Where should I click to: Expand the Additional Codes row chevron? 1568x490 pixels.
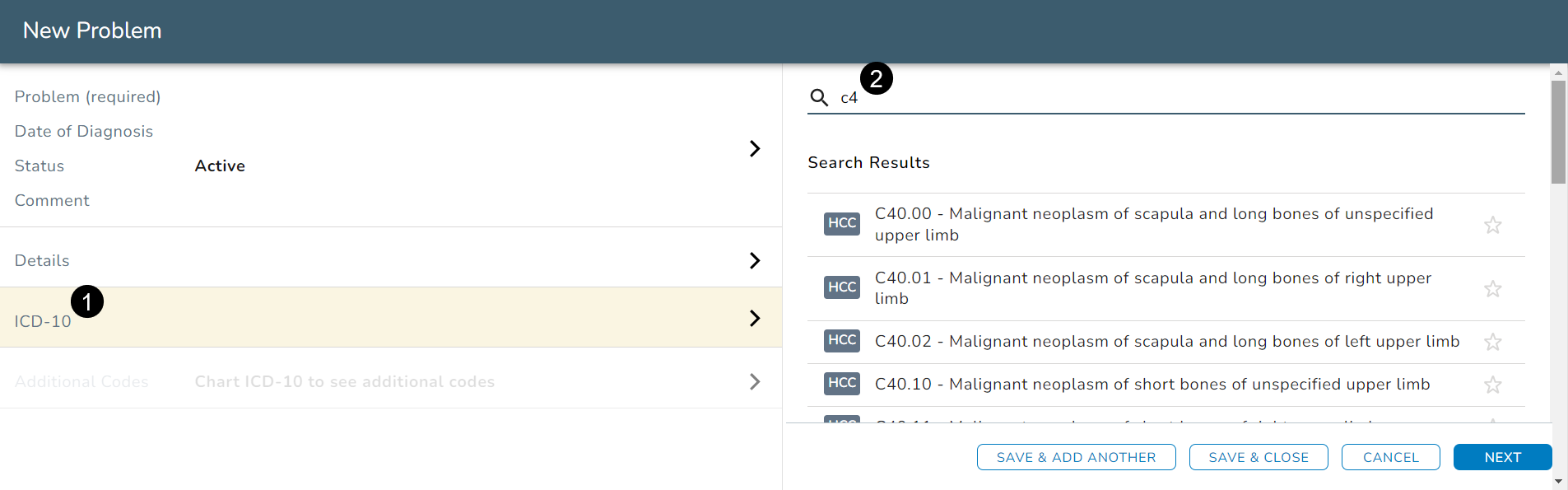754,381
